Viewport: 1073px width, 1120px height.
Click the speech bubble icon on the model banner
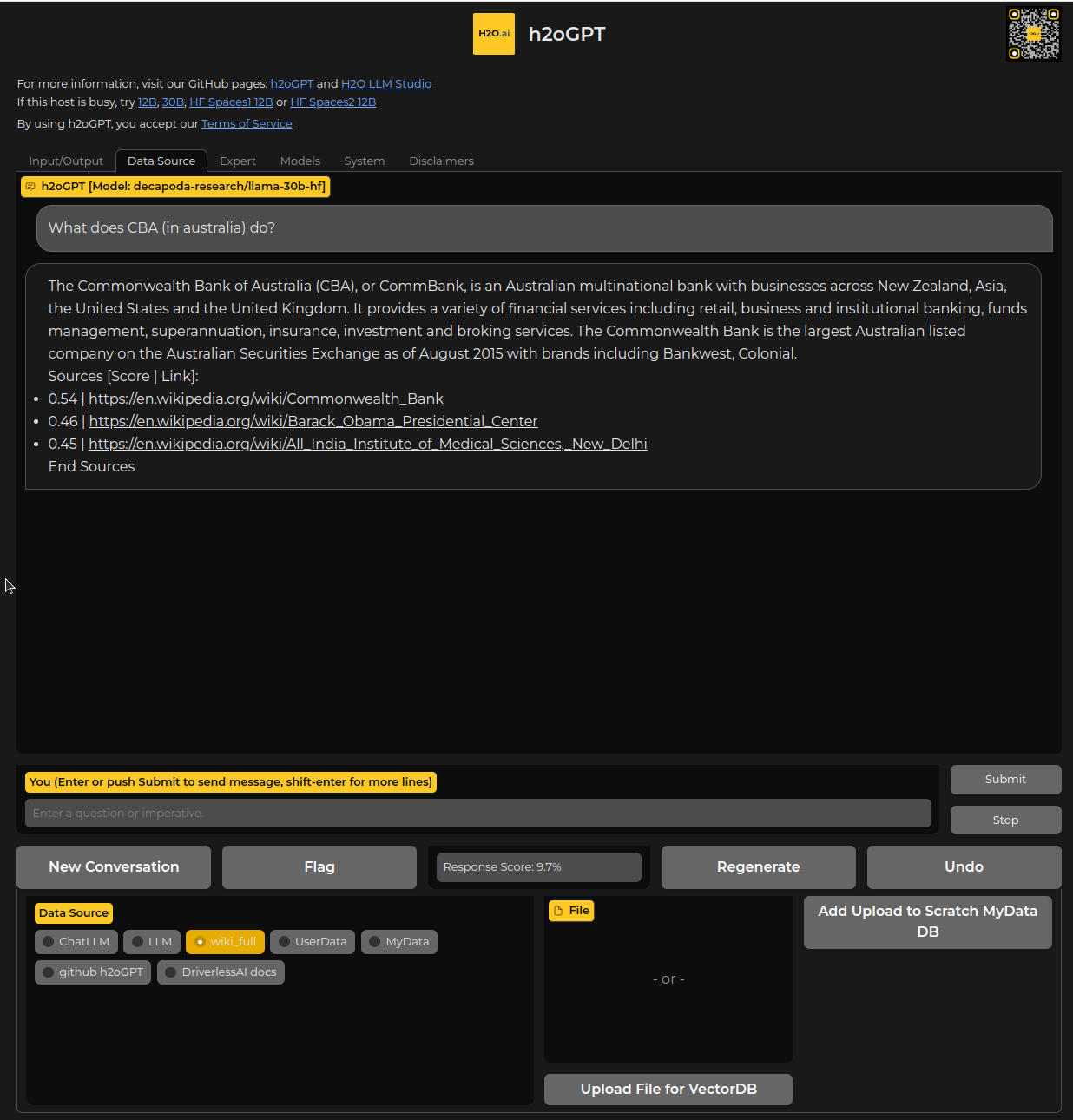click(x=30, y=186)
